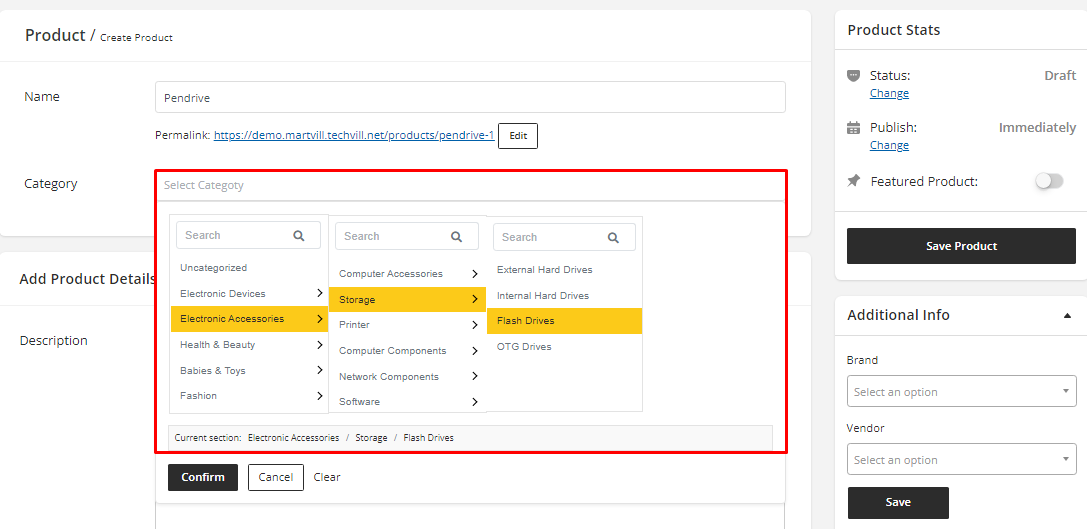Click the Status shield icon

coord(853,76)
